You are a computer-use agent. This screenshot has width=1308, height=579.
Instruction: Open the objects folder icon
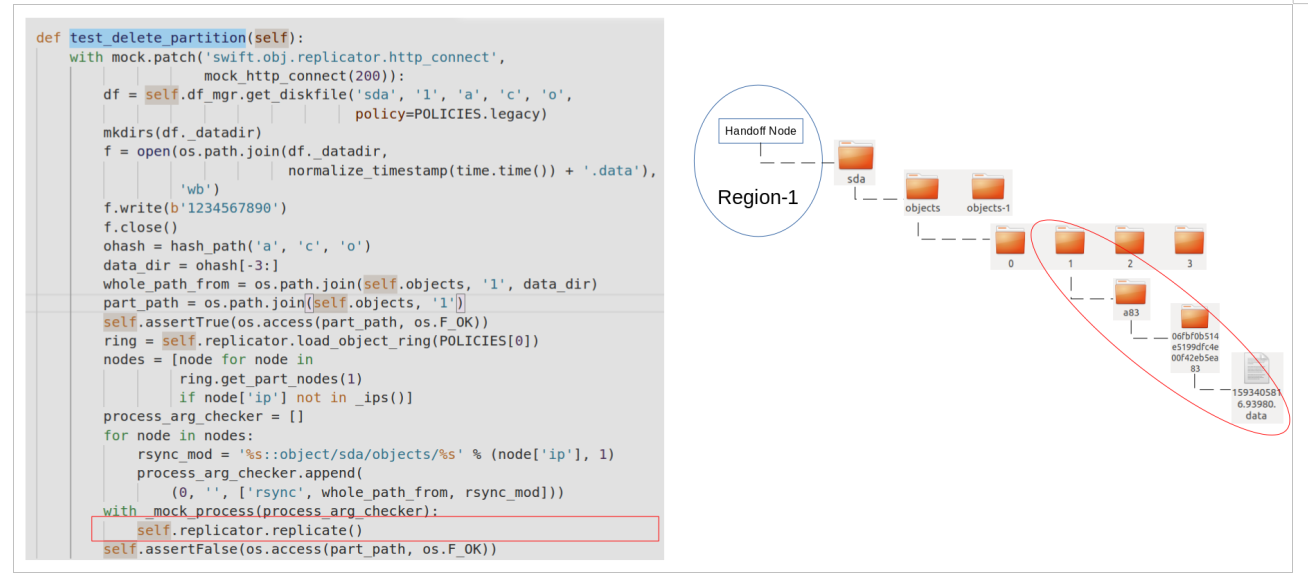(x=922, y=187)
